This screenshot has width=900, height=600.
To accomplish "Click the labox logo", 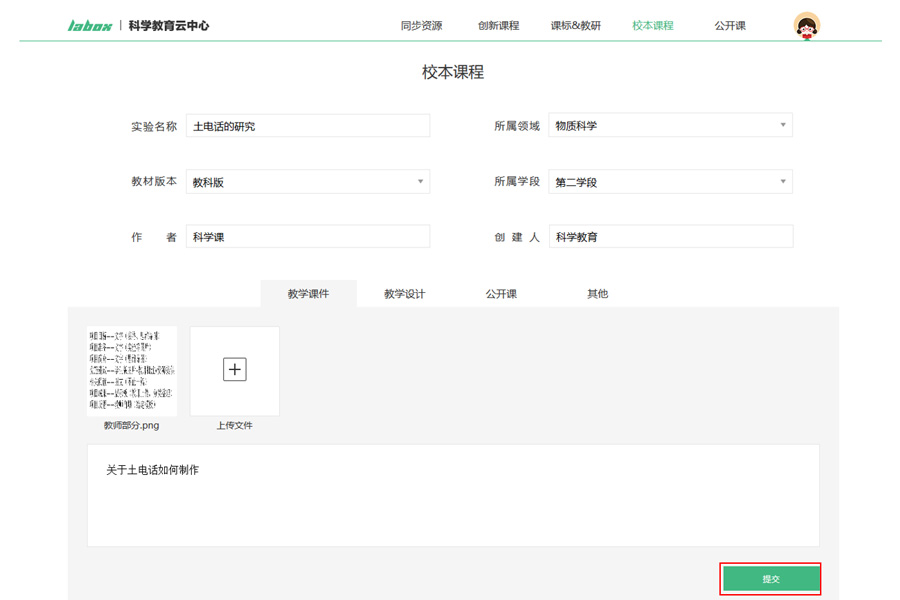I will 90,26.
